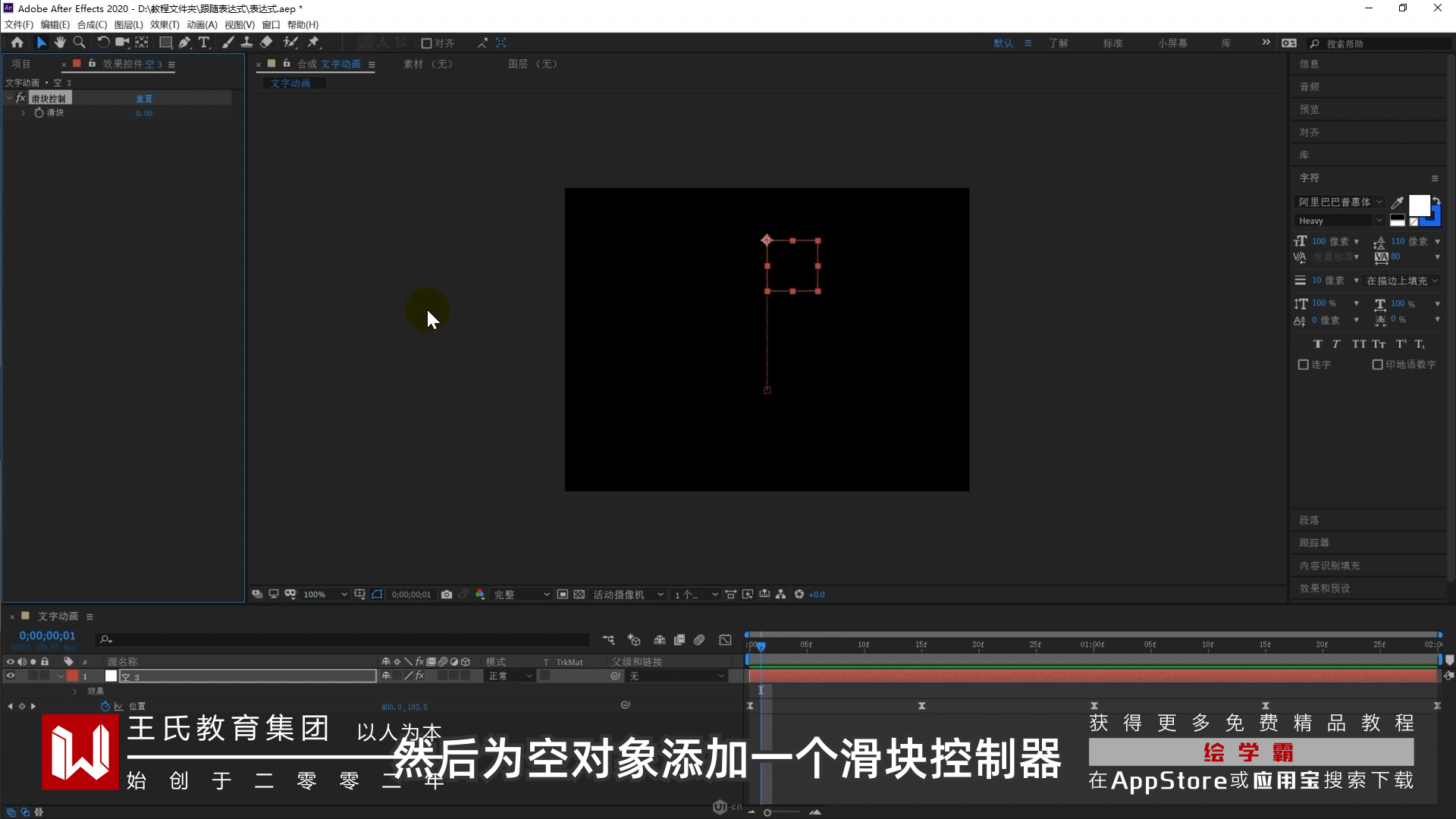Hide layer 空 3 with eye toggle

tap(11, 676)
